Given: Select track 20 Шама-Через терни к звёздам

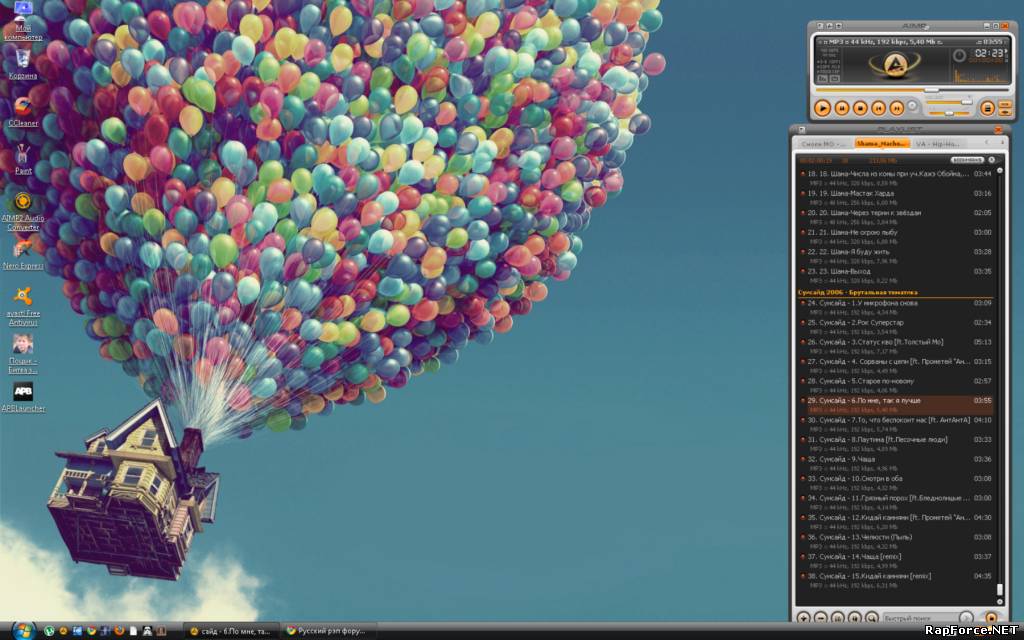Looking at the screenshot, I should (x=896, y=217).
